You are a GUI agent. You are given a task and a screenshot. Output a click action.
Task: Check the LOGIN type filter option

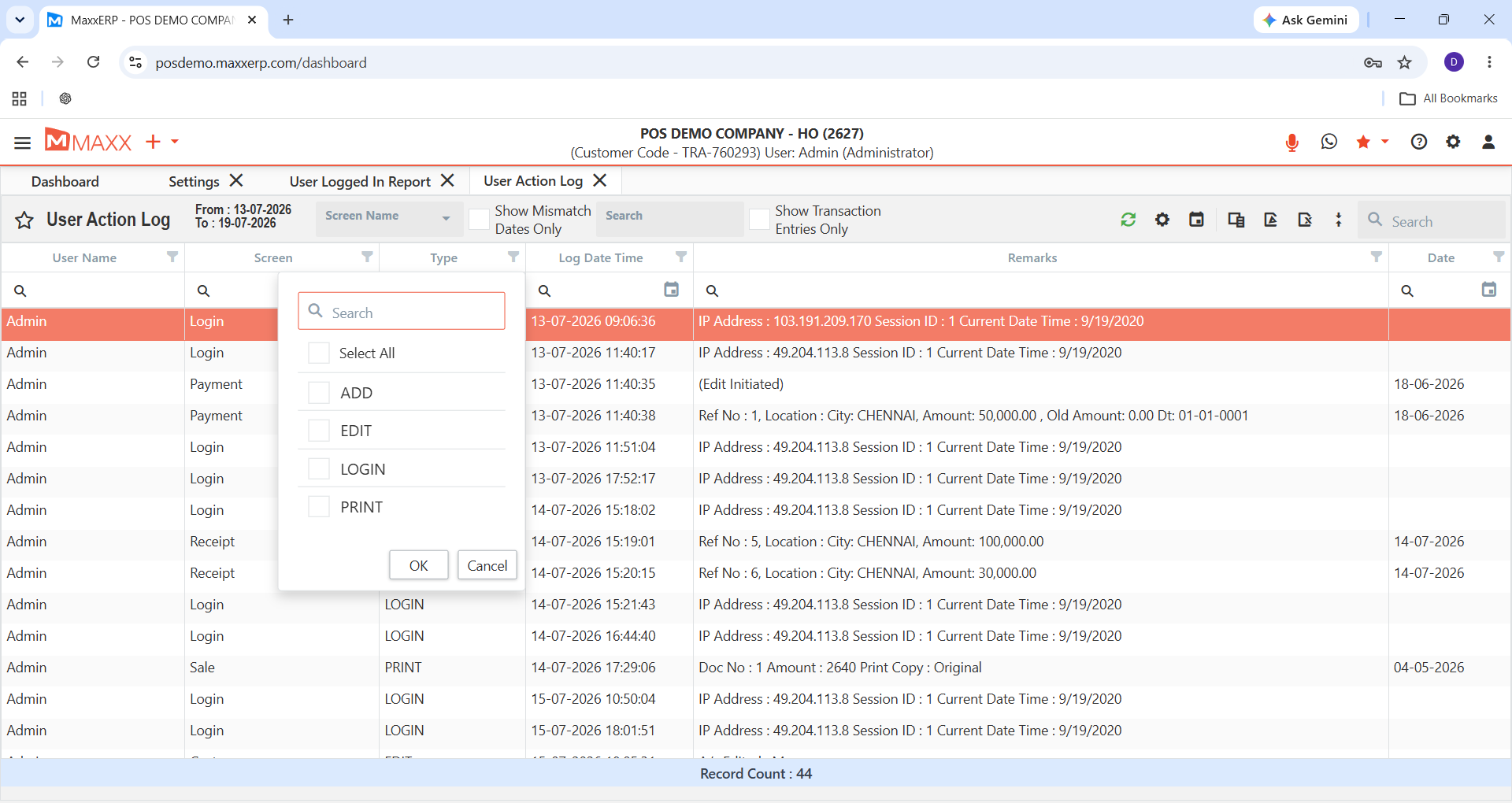coord(319,469)
